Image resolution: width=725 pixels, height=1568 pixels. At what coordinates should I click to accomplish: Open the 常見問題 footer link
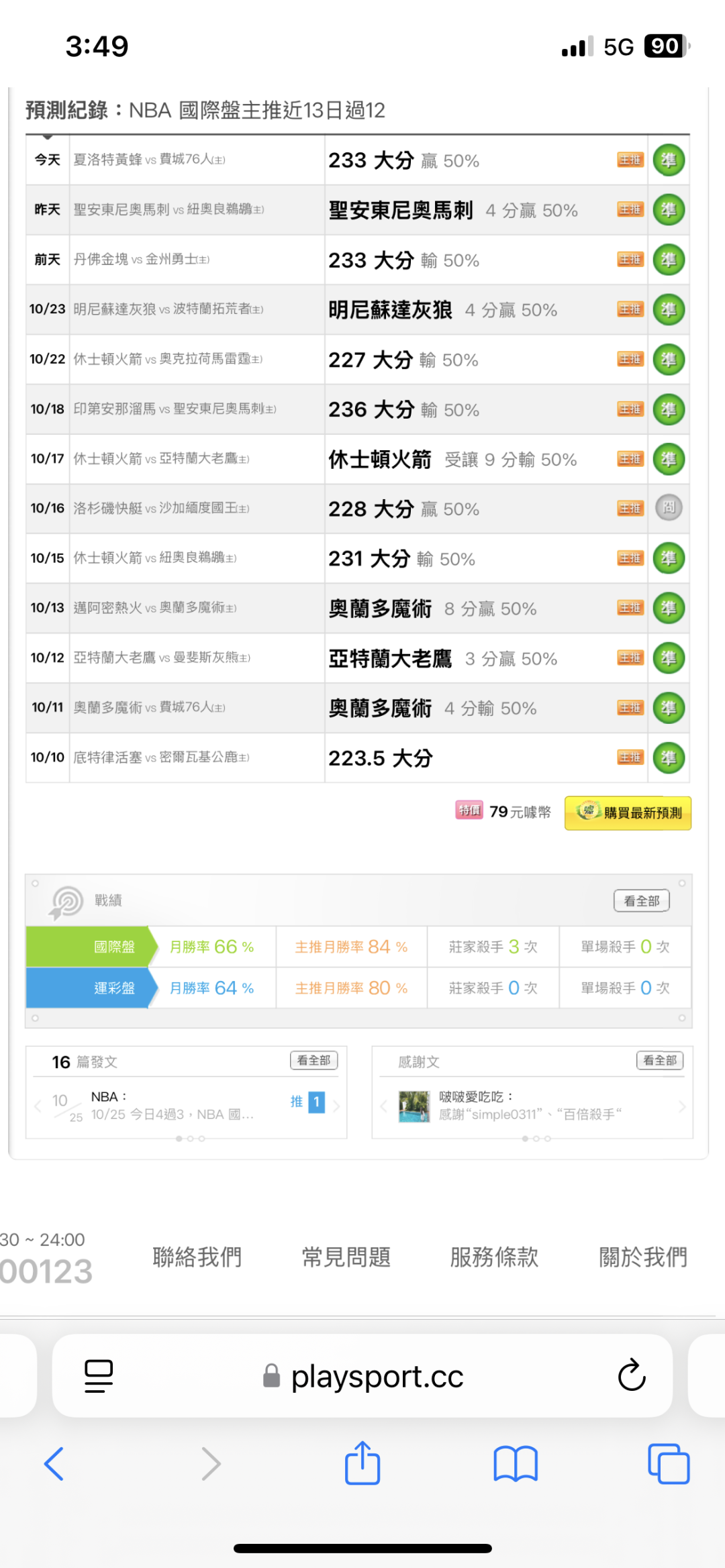click(x=346, y=1257)
